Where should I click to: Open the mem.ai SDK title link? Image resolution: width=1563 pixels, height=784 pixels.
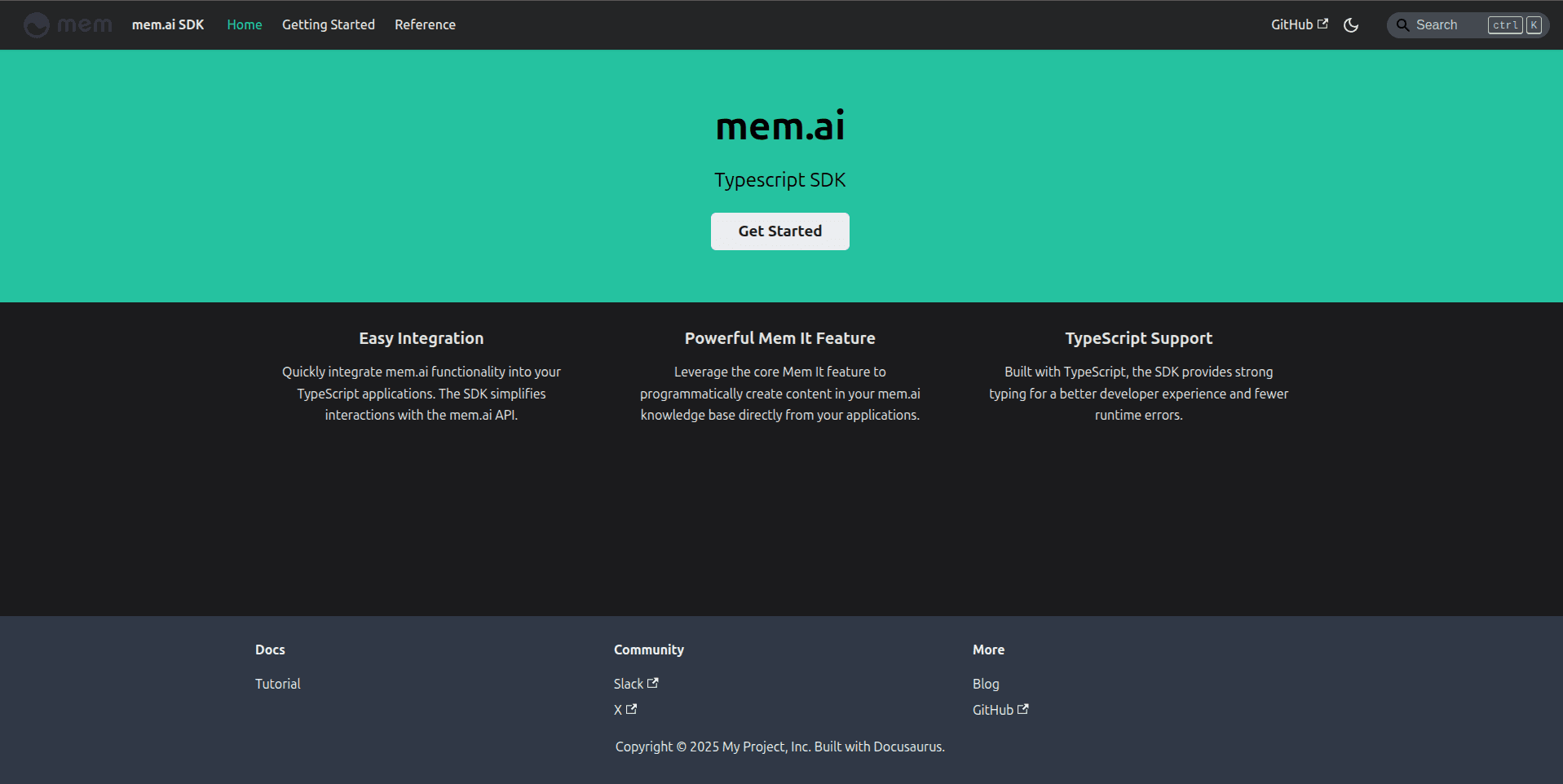(168, 25)
